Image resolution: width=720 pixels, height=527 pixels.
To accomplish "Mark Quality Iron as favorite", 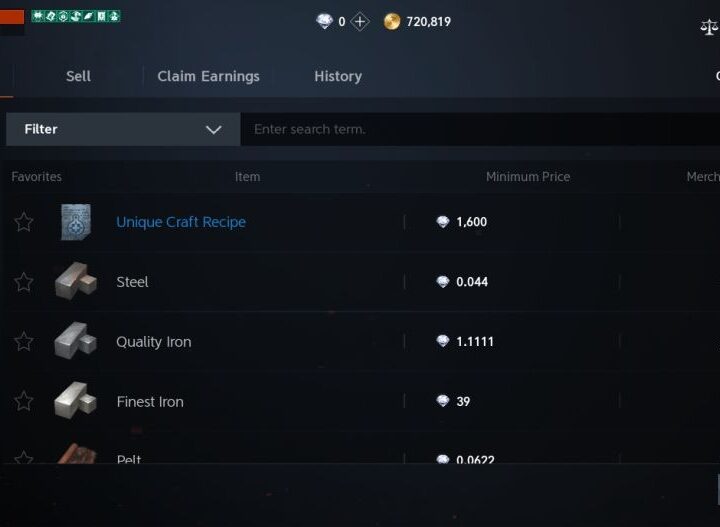I will pyautogui.click(x=24, y=341).
